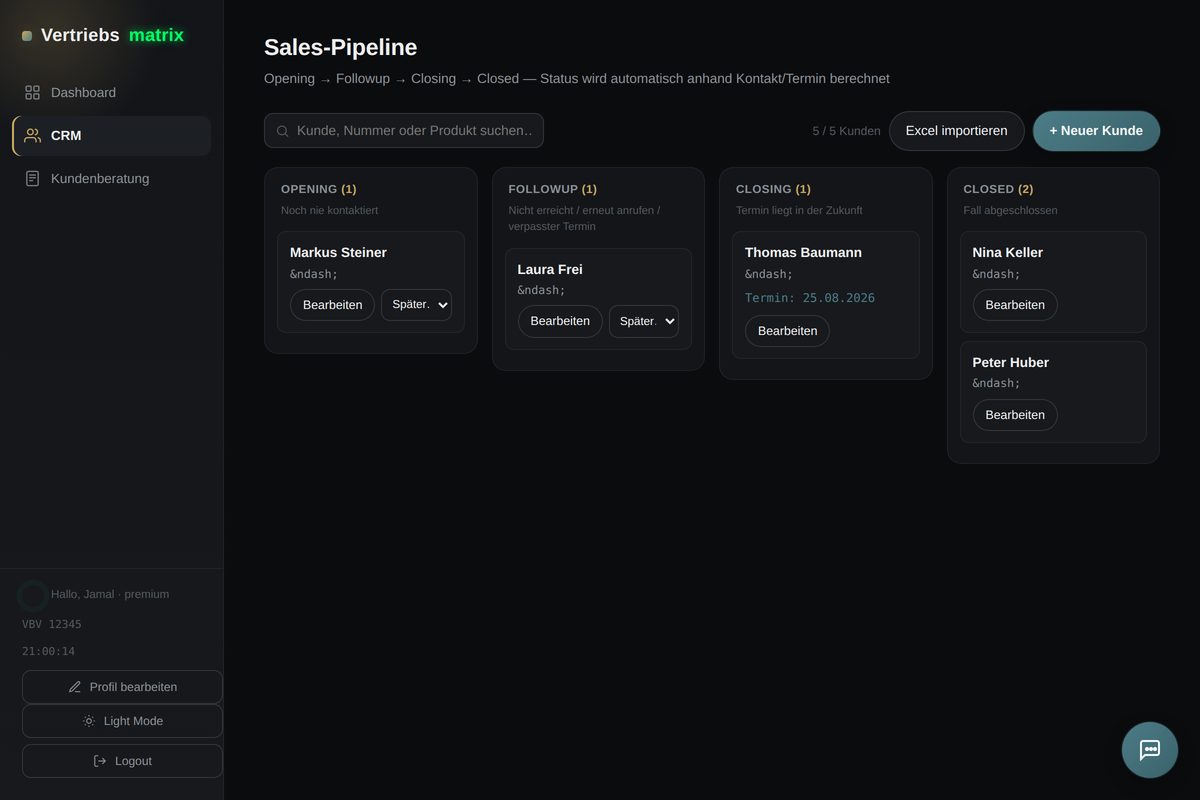Click the CRM people icon
1200x800 pixels.
[x=32, y=135]
